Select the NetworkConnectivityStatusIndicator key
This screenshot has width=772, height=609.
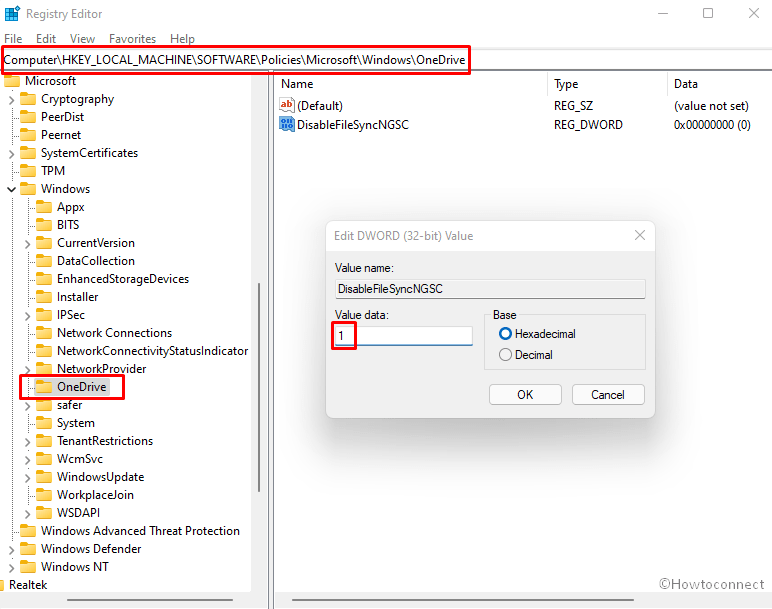coord(152,351)
